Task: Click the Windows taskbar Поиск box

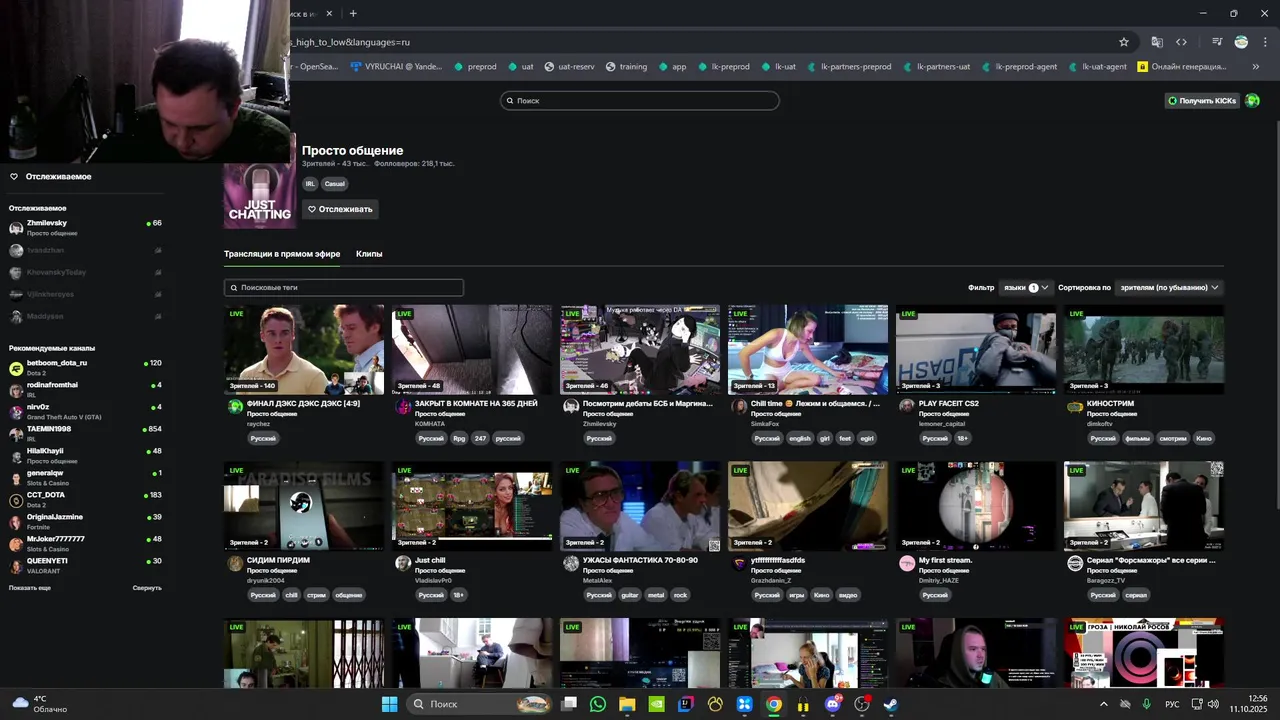Action: point(482,704)
